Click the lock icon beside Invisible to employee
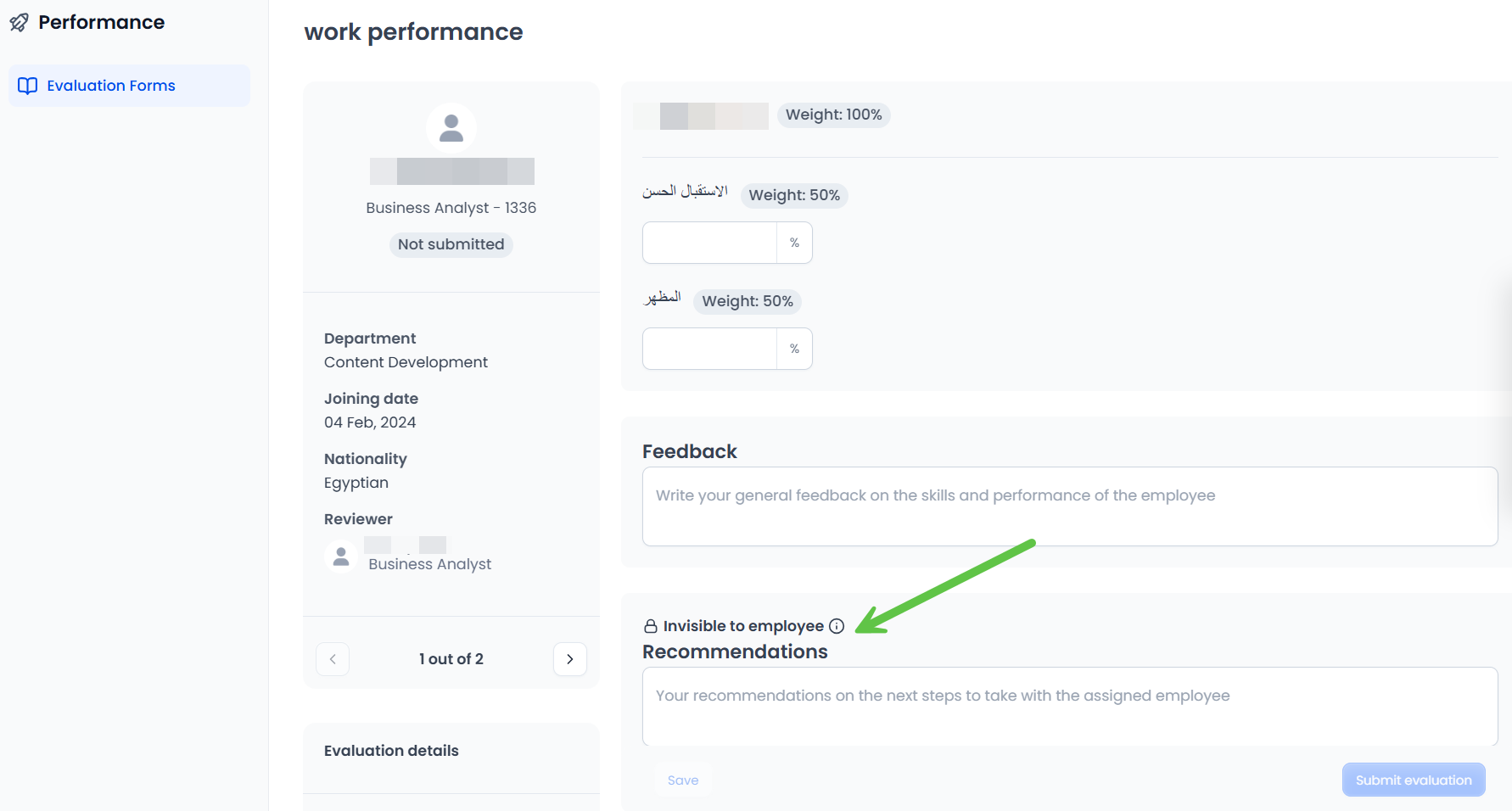This screenshot has height=811, width=1512. click(649, 625)
